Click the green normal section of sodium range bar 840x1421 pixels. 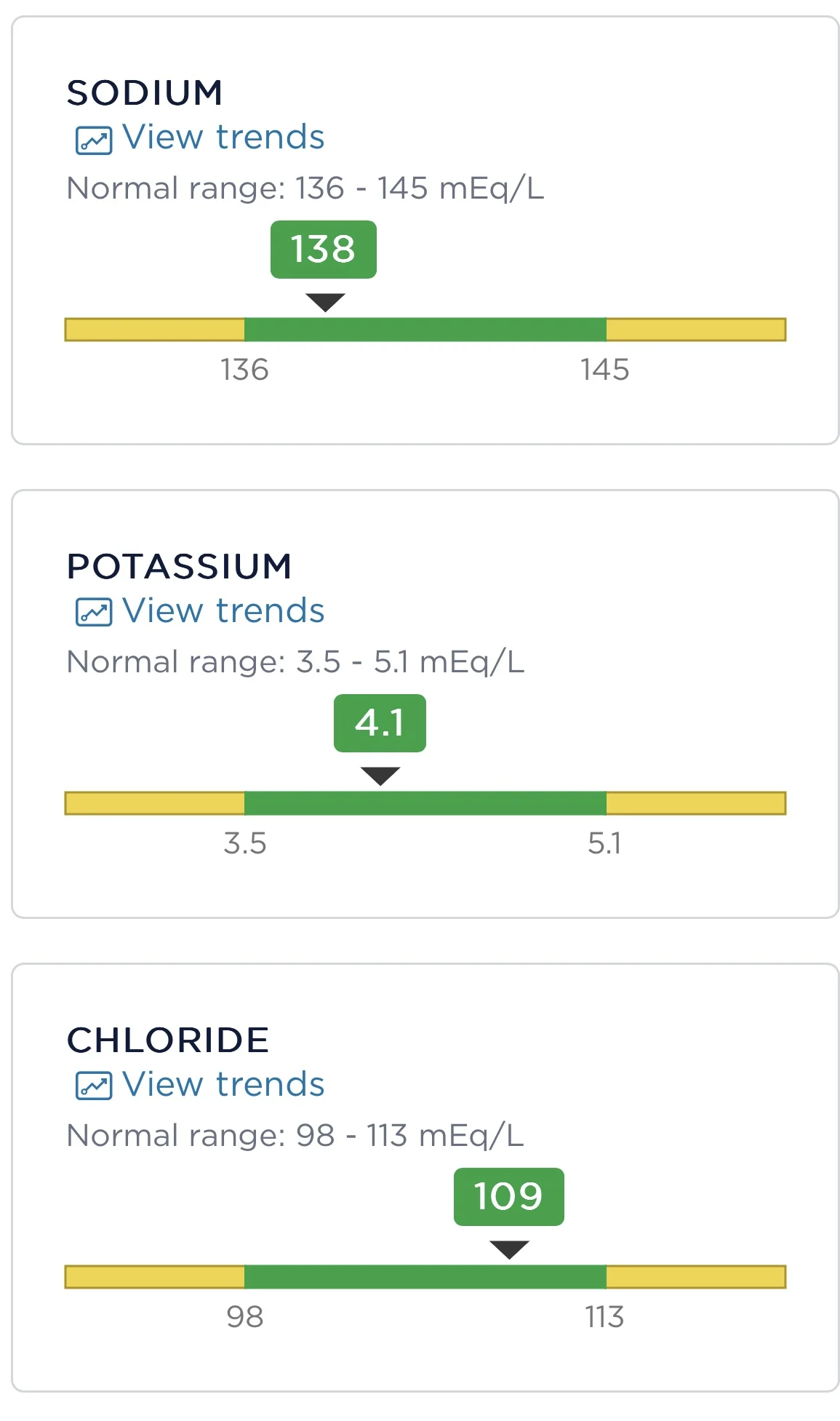(x=425, y=330)
